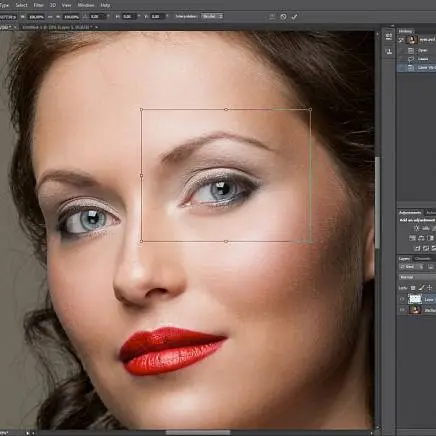Open the Filter menu
Image resolution: width=436 pixels, height=436 pixels.
(x=39, y=5)
